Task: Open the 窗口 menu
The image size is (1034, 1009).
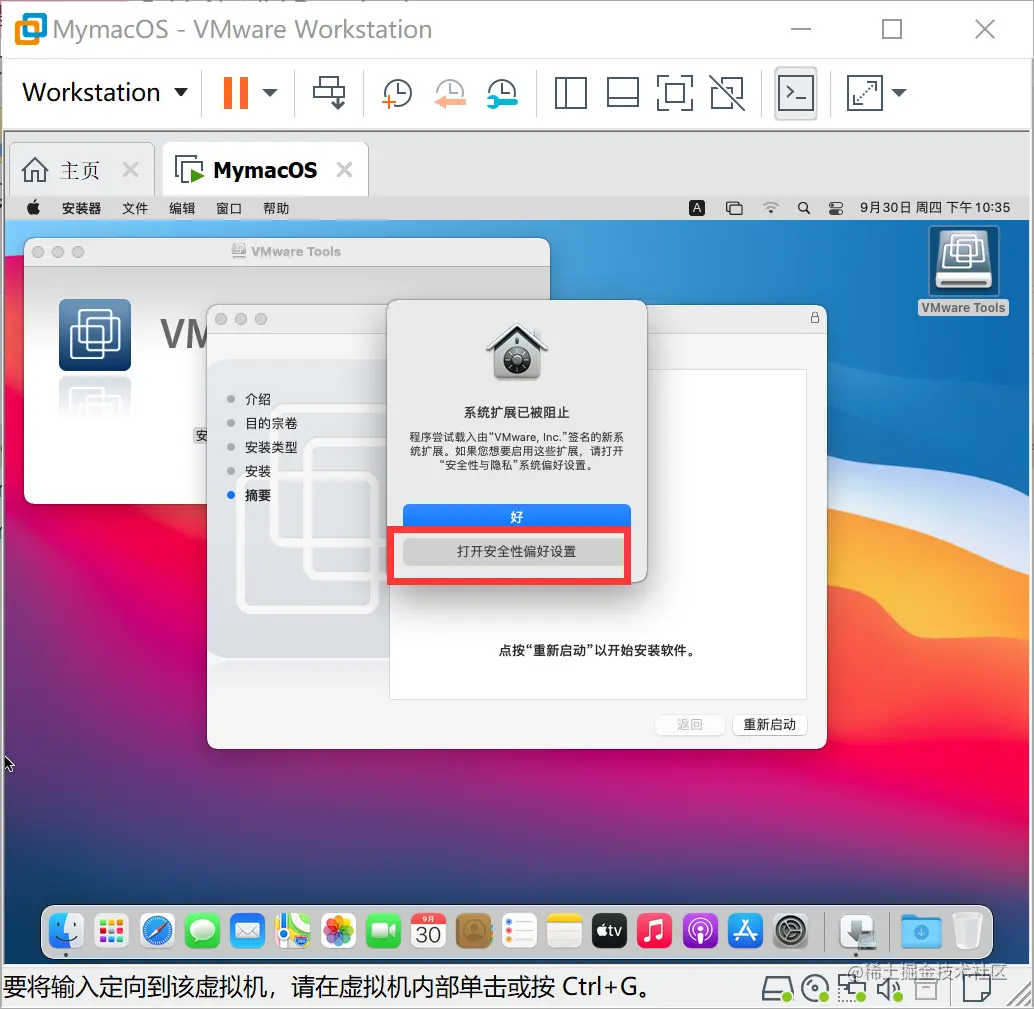Action: [x=229, y=208]
